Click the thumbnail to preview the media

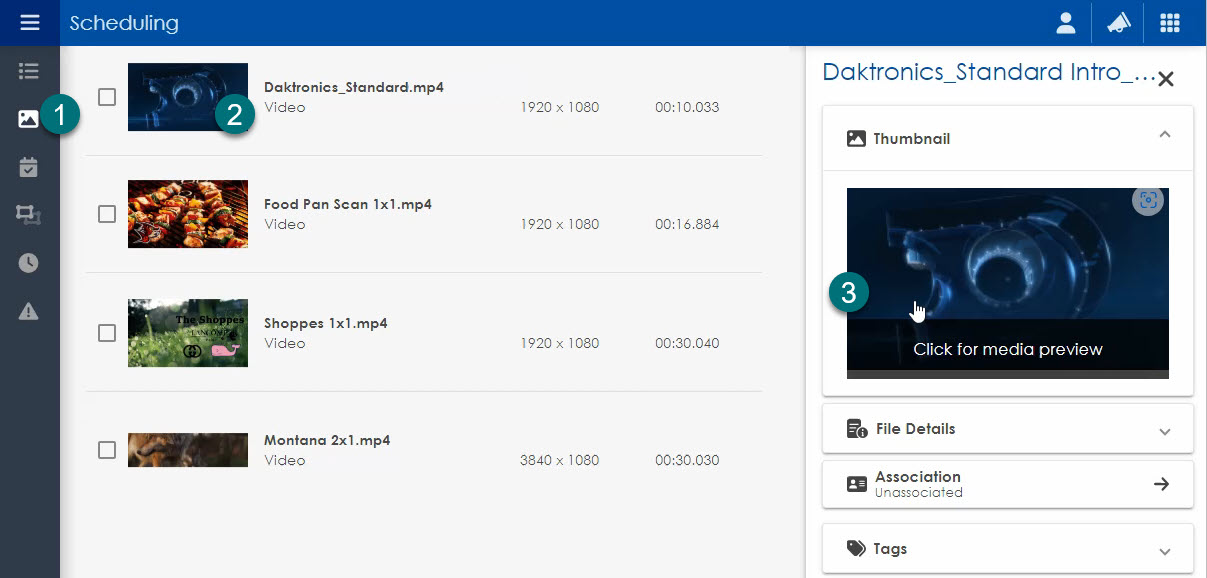[x=1007, y=283]
